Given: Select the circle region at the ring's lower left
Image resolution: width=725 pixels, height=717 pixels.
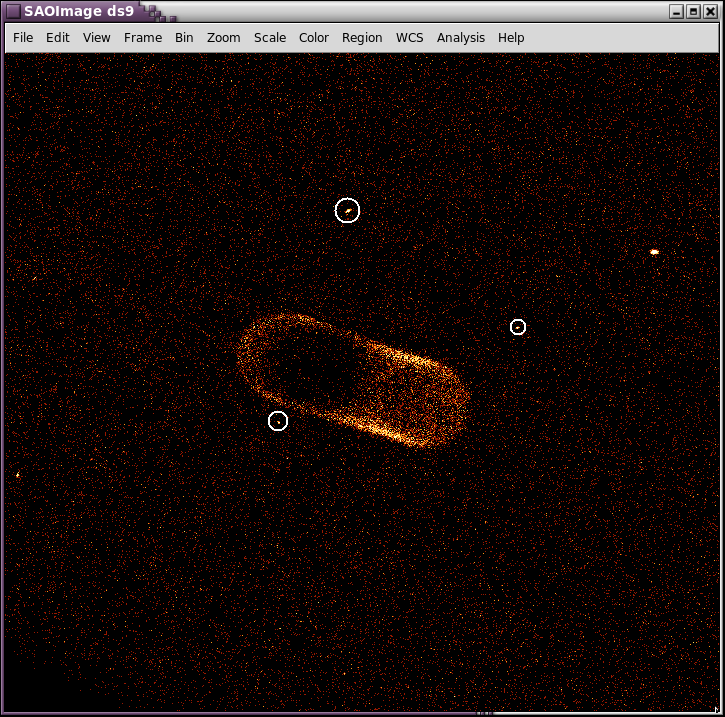Looking at the screenshot, I should [x=278, y=421].
